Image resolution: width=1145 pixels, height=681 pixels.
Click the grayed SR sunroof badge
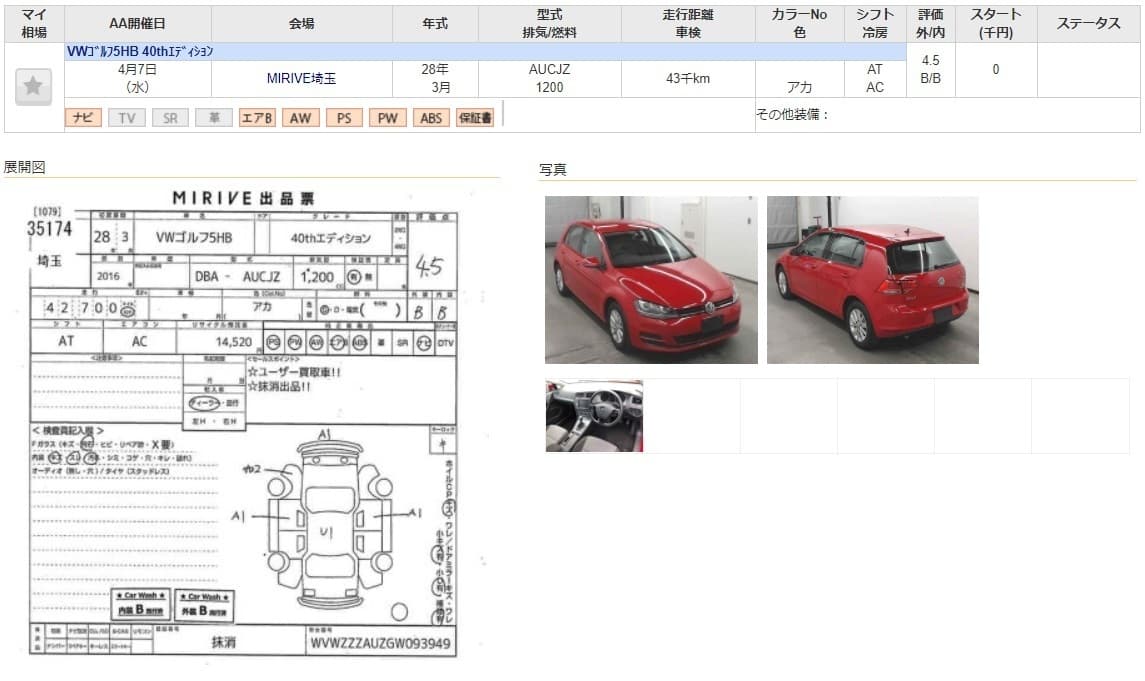tap(170, 118)
